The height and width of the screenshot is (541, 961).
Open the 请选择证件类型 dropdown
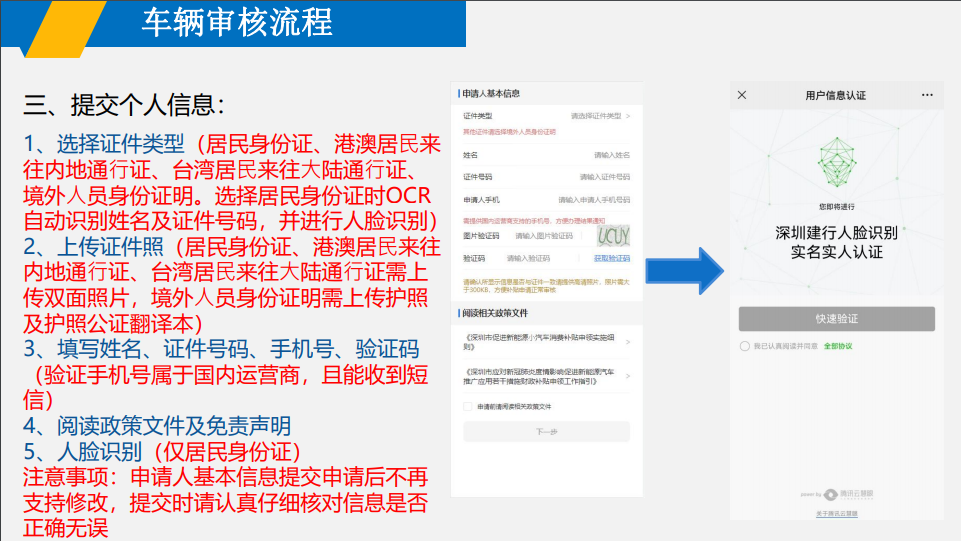(x=601, y=116)
